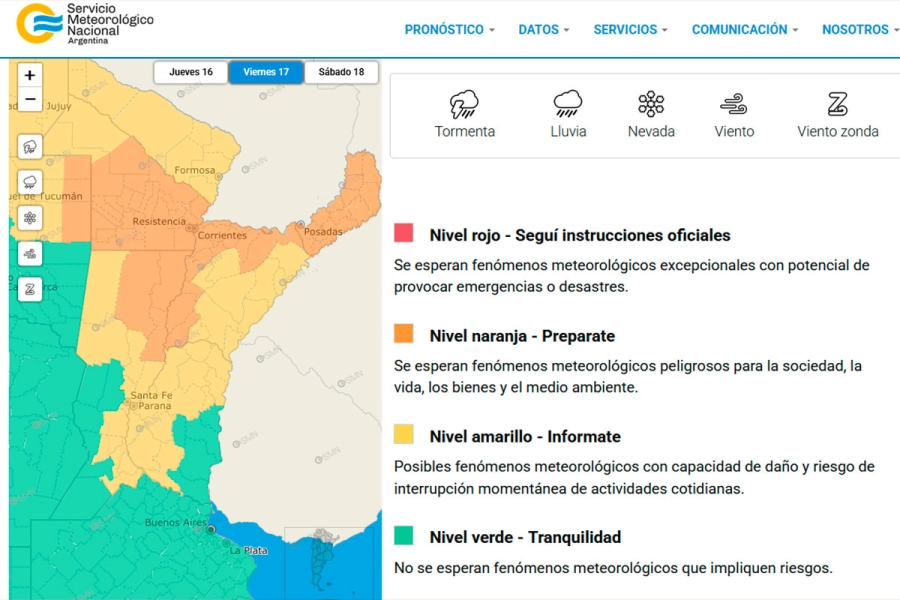Open the COMUNICACIÓN menu

[744, 30]
